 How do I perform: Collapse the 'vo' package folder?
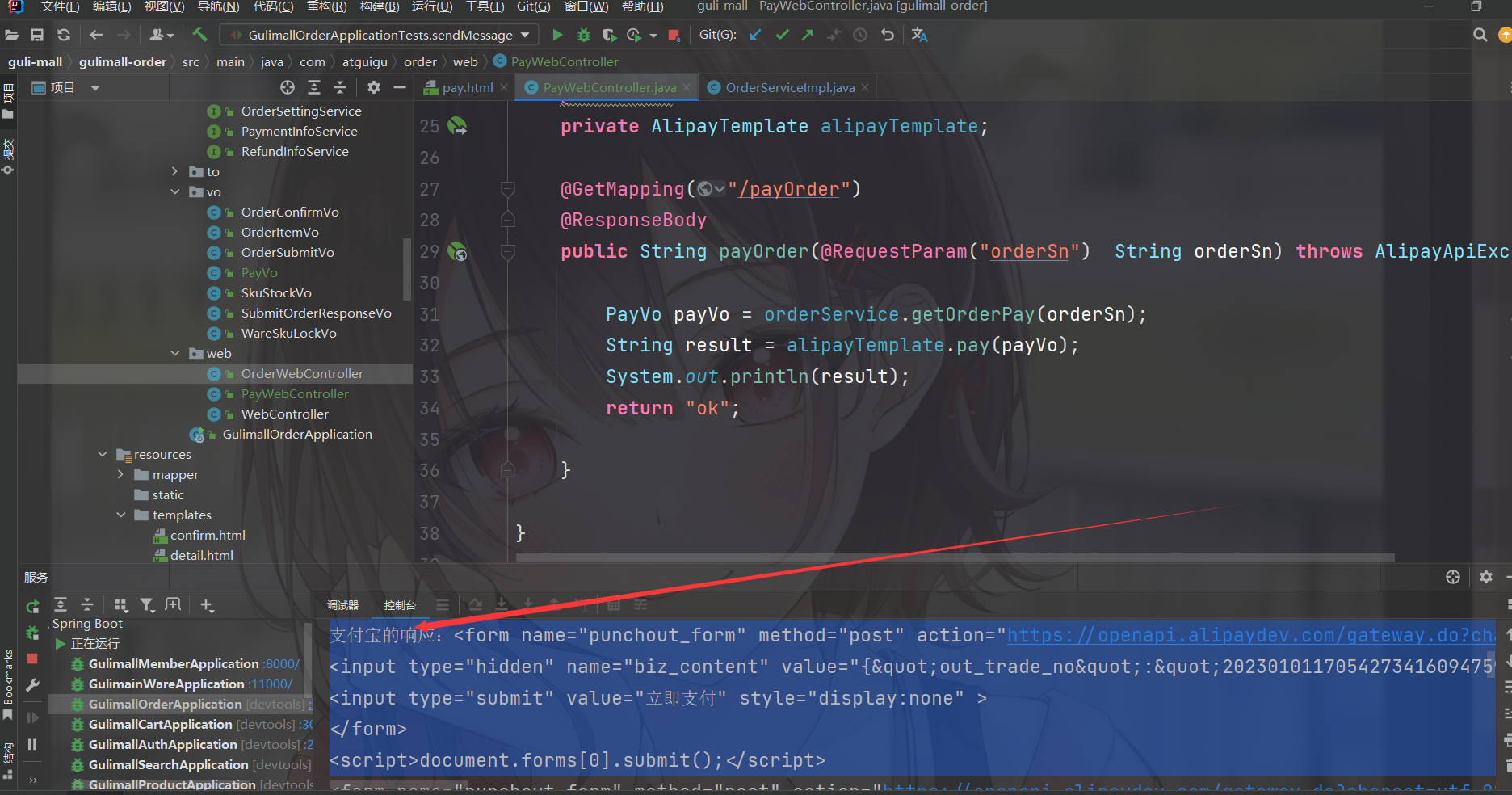click(x=174, y=191)
